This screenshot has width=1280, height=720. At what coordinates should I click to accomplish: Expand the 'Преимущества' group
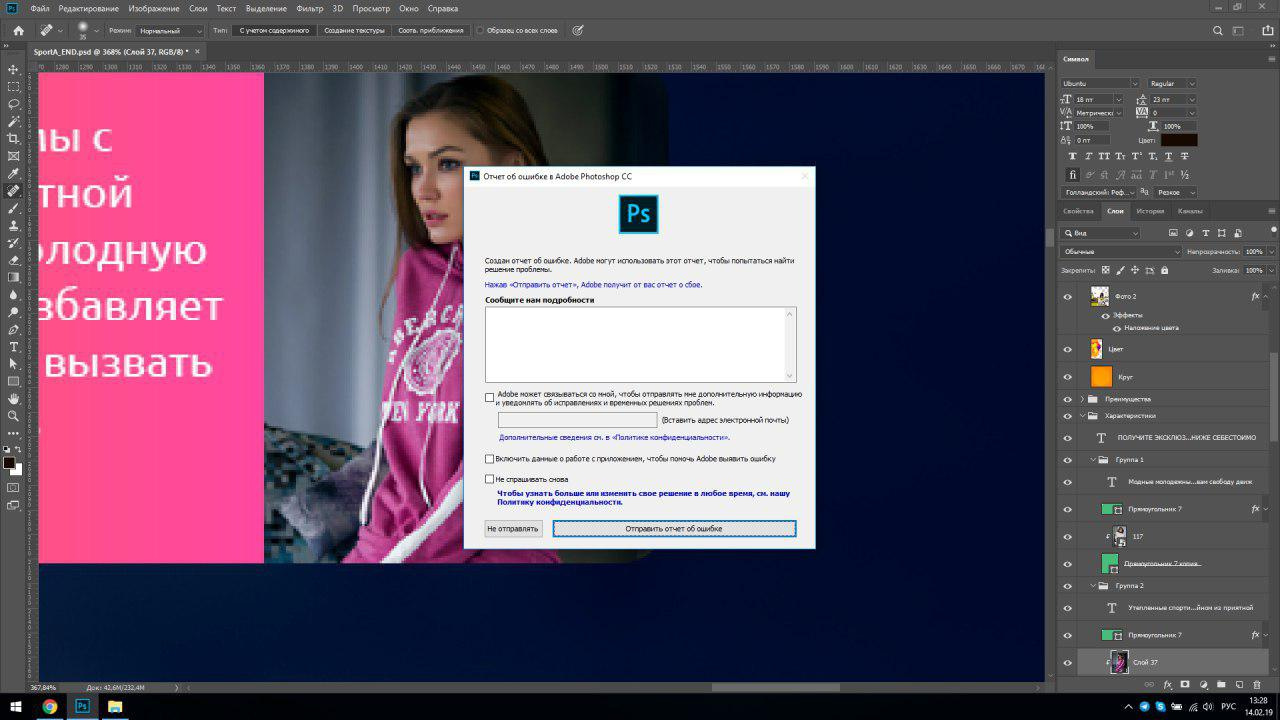tap(1082, 399)
